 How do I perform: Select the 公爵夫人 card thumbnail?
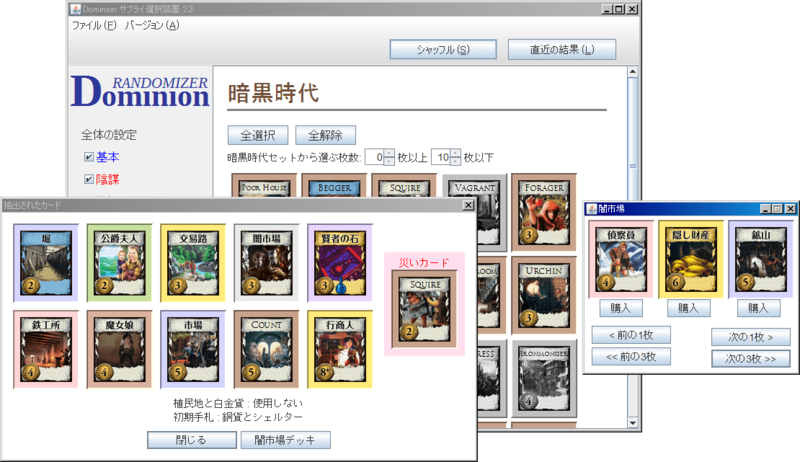pos(119,262)
